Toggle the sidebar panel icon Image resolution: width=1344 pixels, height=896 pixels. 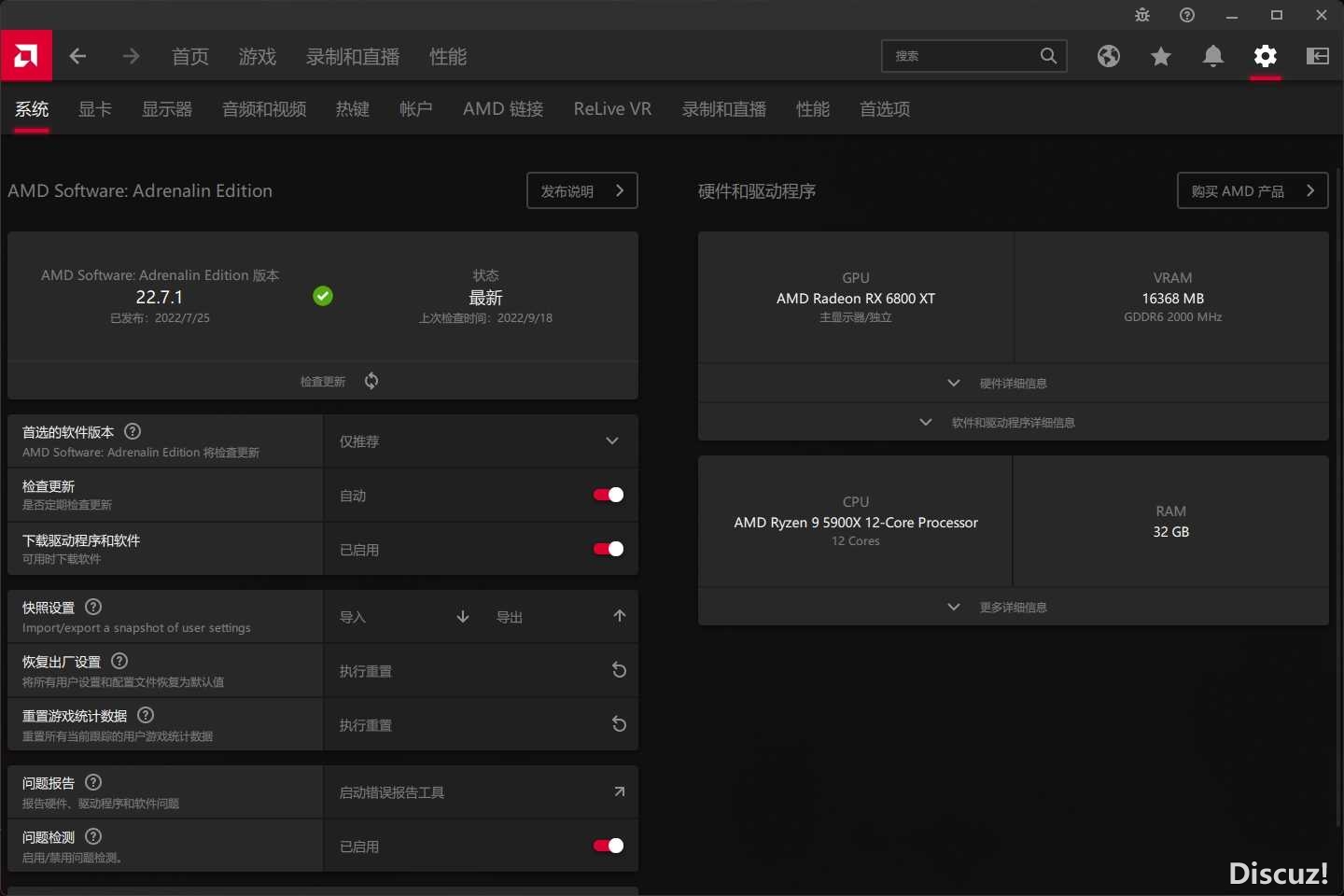pos(1318,56)
